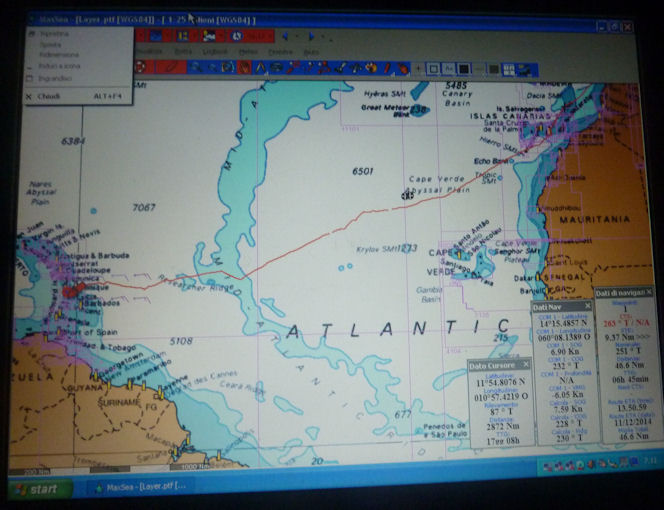Click the orange and yellow bird-like tool icon
The image size is (664, 510).
pyautogui.click(x=371, y=67)
